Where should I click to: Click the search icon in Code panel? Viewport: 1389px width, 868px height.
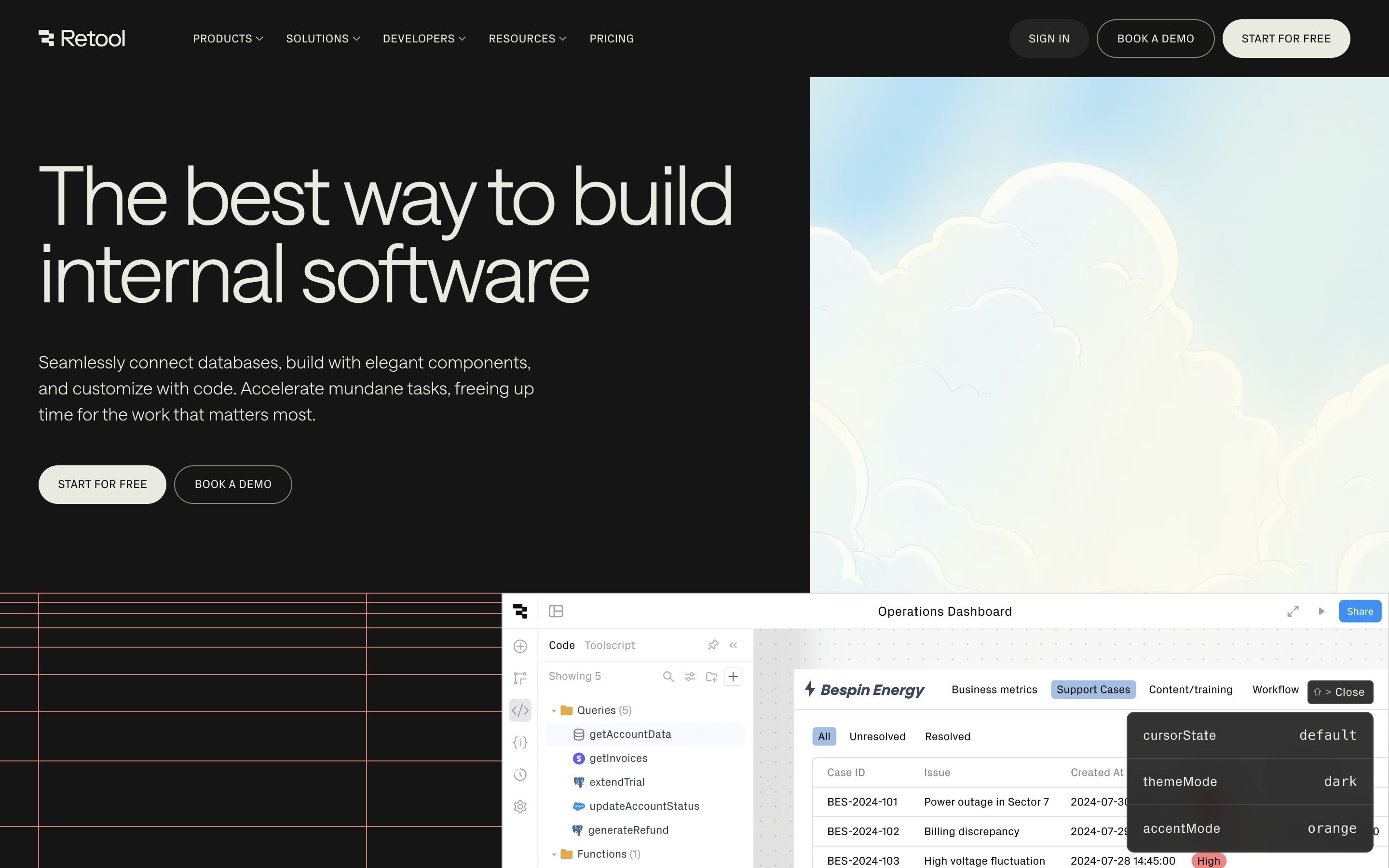coord(668,677)
